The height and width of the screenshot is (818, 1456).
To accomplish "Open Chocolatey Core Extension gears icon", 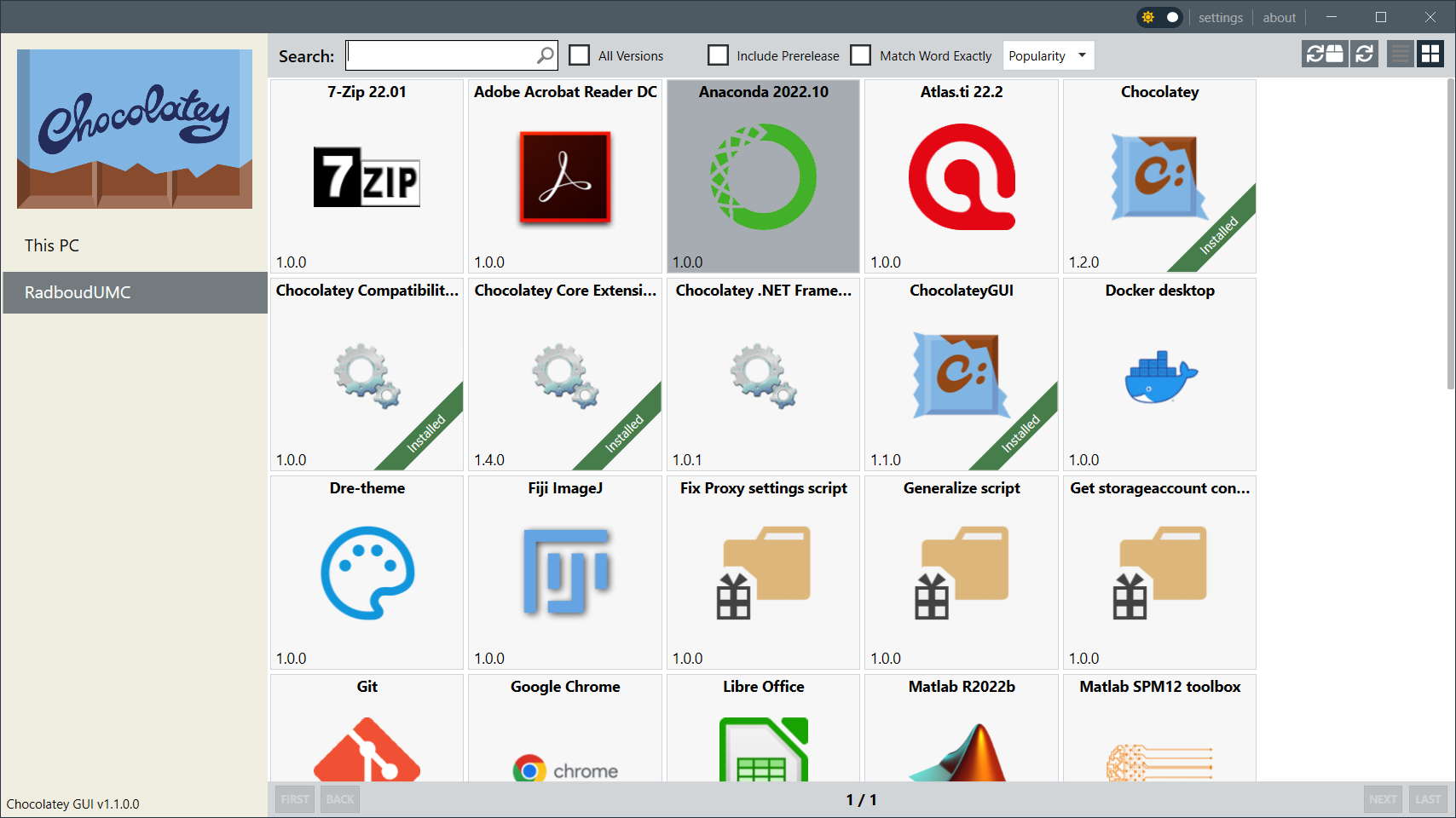I will [x=565, y=376].
